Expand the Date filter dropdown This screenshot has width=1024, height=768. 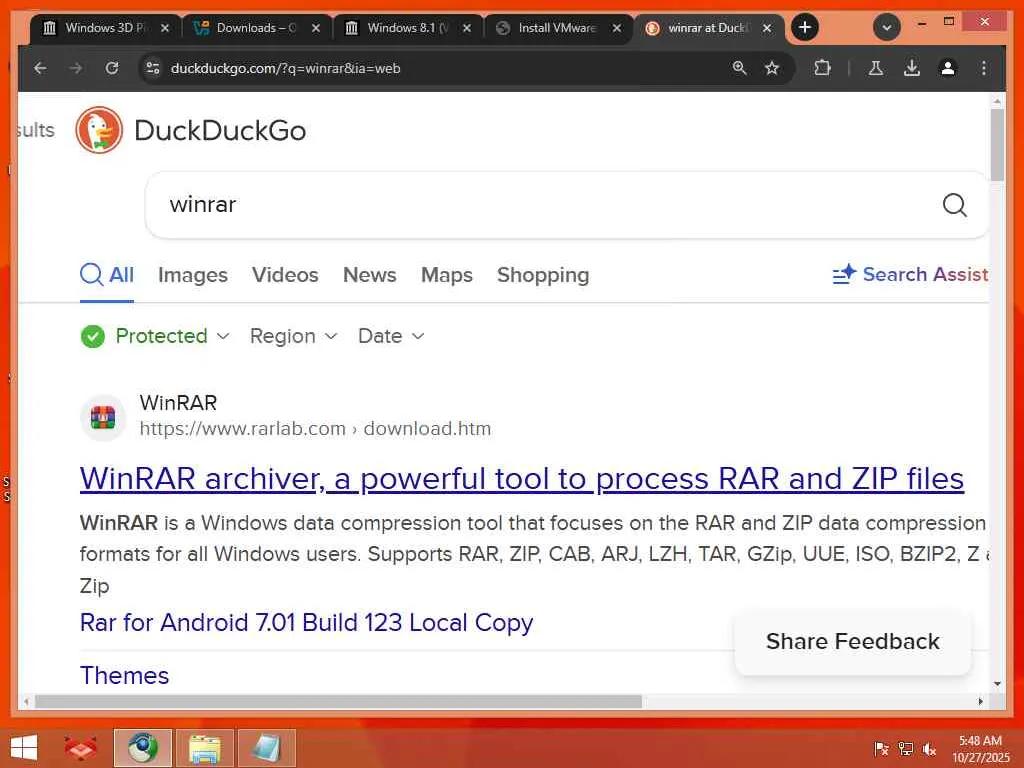coord(391,336)
